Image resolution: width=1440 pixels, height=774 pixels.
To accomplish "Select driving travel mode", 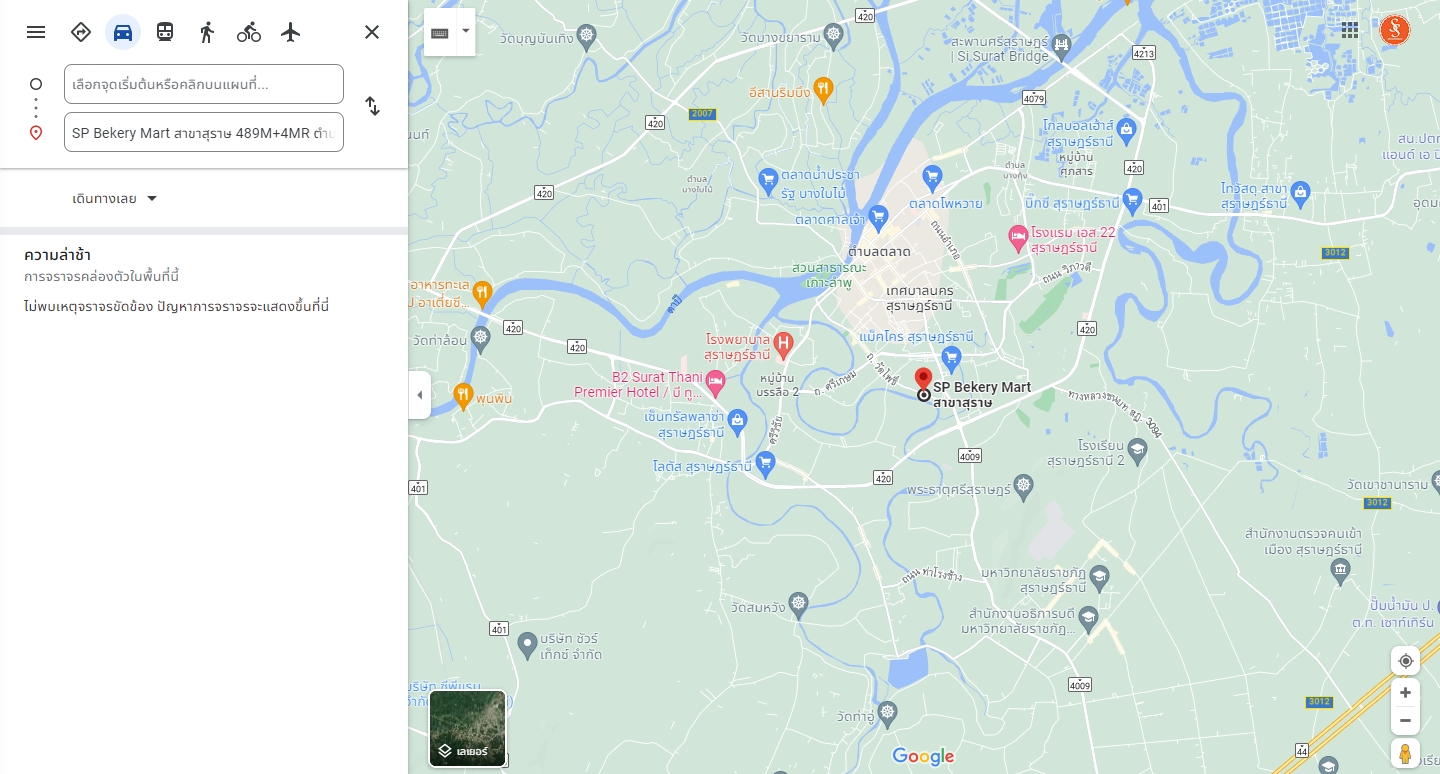I will pyautogui.click(x=123, y=32).
